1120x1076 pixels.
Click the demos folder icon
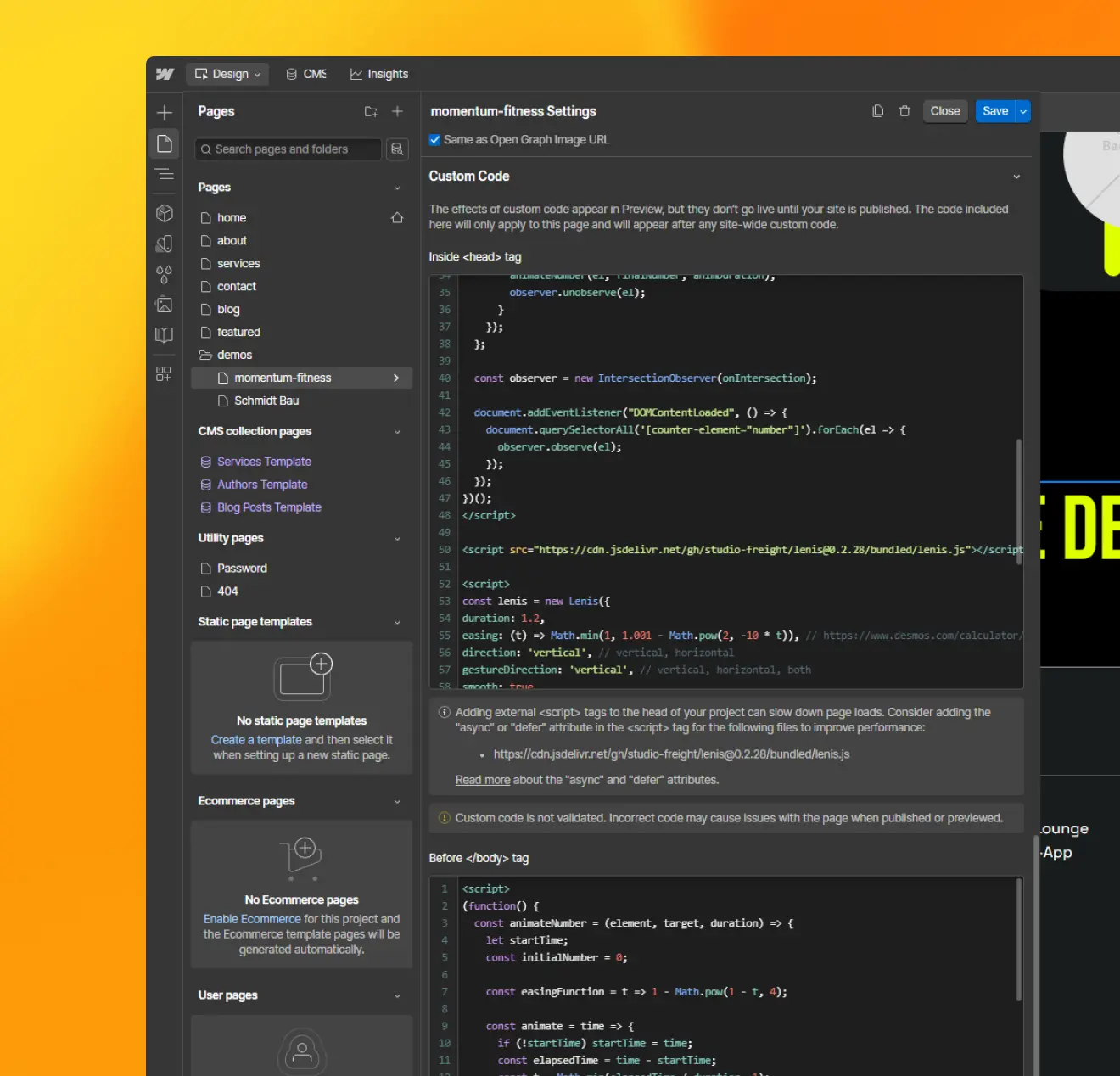(205, 355)
